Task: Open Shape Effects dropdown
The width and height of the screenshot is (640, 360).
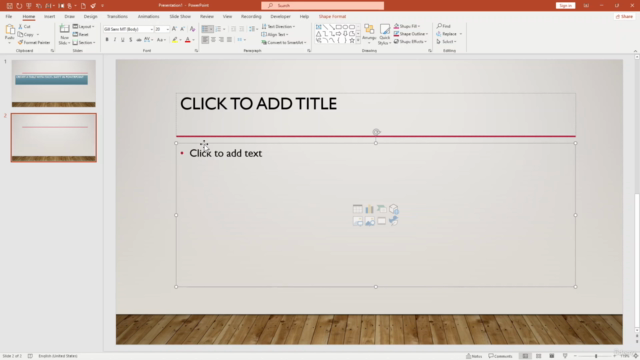Action: coord(410,42)
